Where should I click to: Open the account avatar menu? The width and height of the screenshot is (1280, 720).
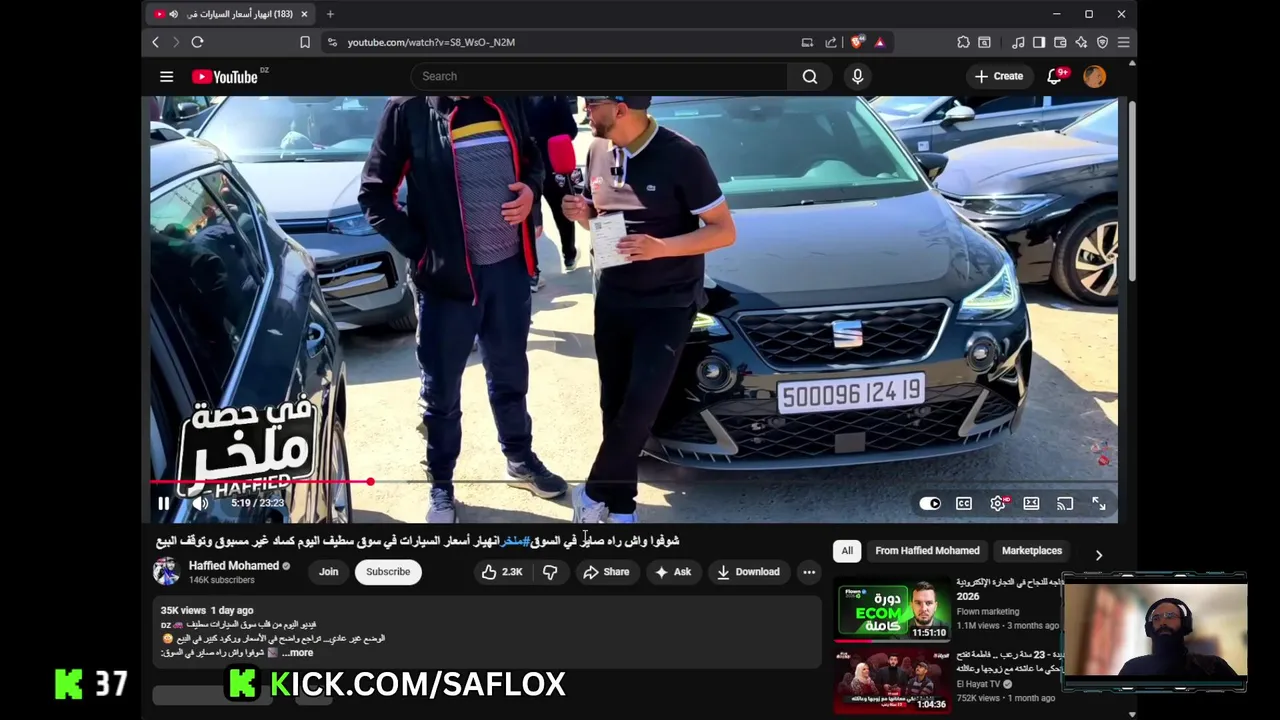coord(1095,76)
